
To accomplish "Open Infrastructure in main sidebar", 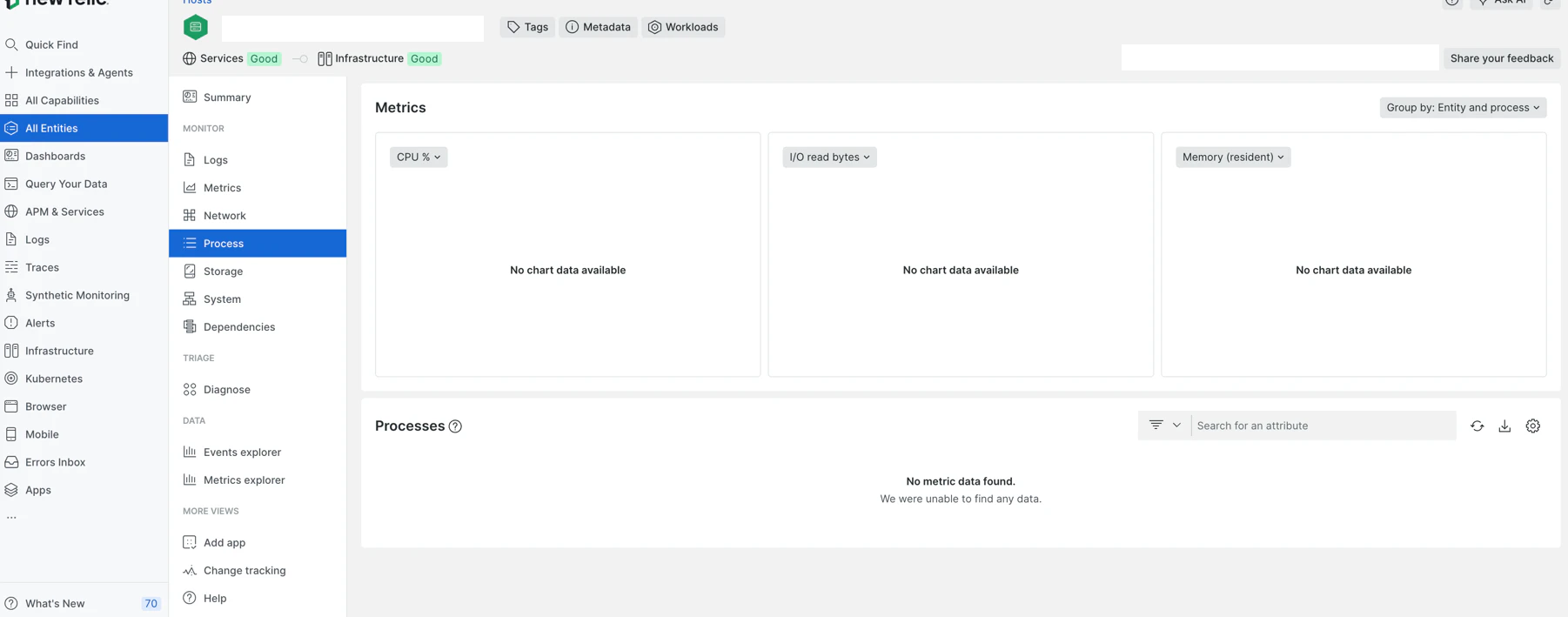I will (x=84, y=351).
